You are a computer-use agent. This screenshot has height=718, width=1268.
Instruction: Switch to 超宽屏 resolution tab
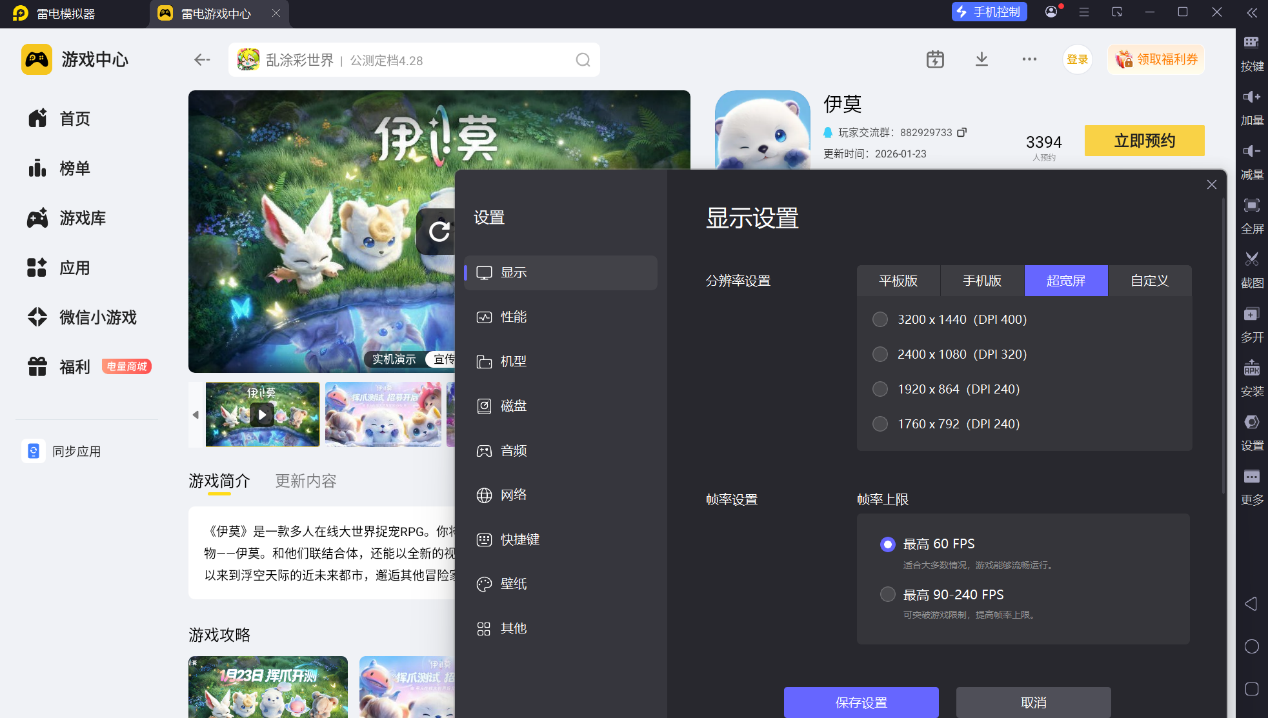pos(1066,281)
